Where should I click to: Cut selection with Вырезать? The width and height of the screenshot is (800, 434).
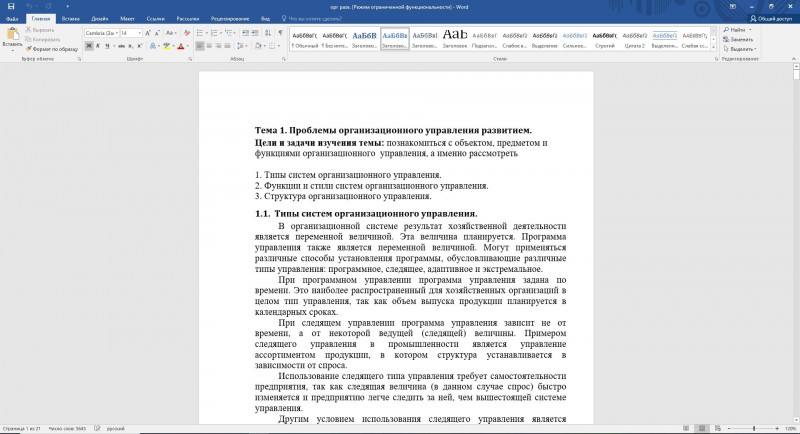point(40,30)
